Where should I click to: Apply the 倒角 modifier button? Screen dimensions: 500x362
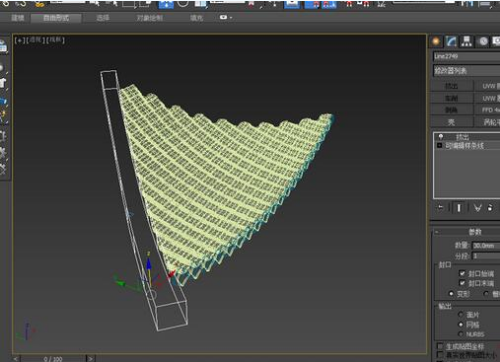pos(452,110)
